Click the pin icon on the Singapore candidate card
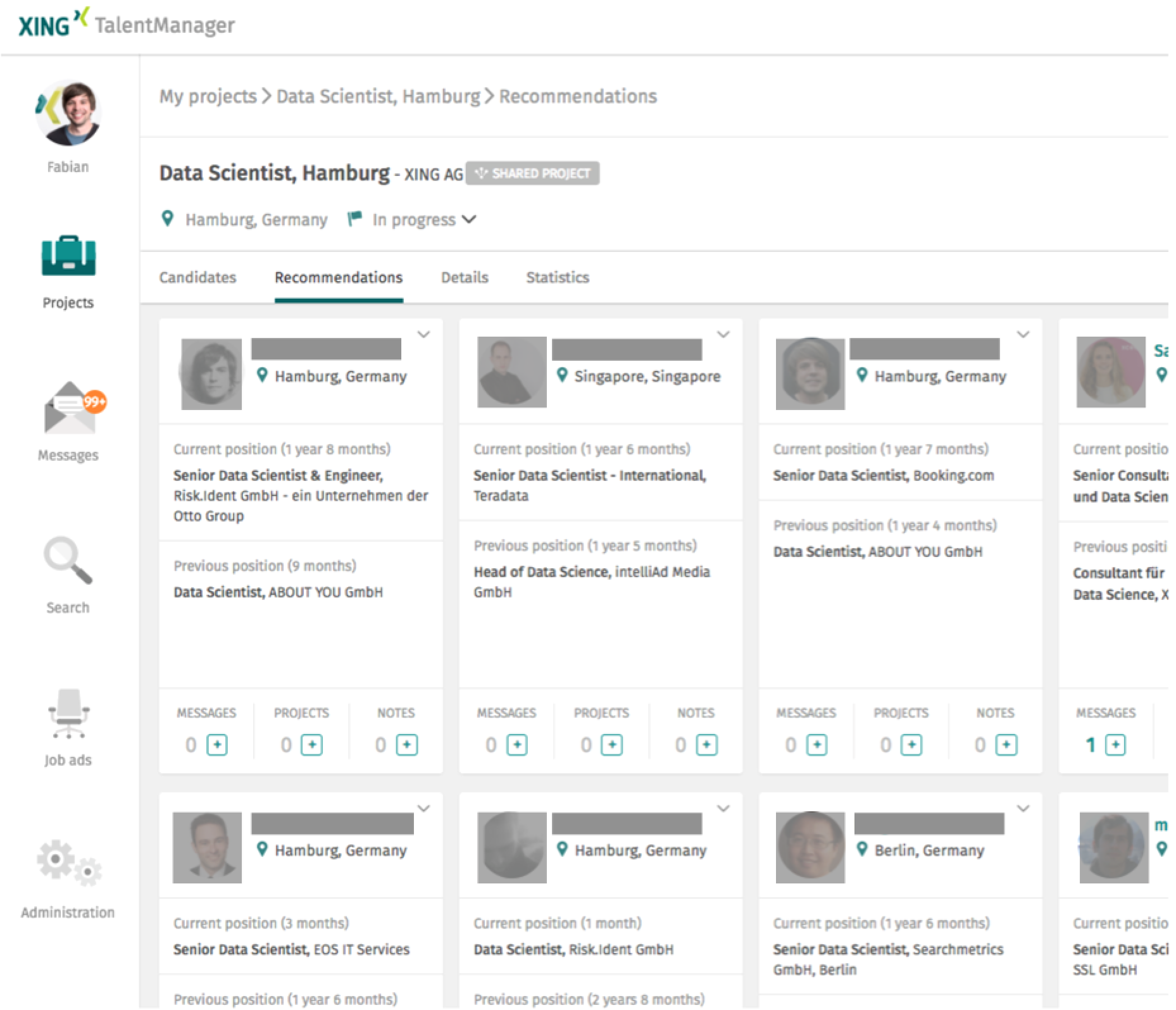The width and height of the screenshot is (1176, 1010). coord(561,375)
